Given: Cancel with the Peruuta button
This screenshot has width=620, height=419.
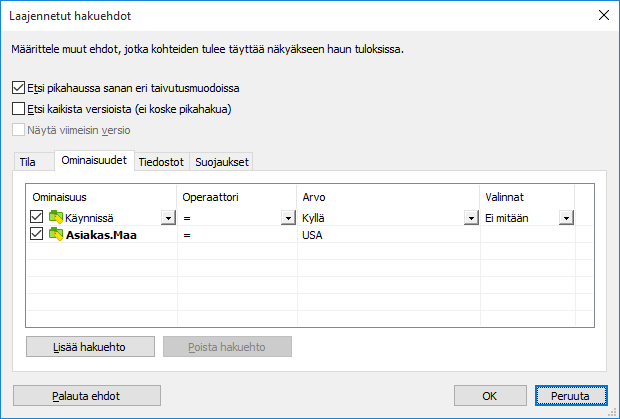Looking at the screenshot, I should coord(572,395).
